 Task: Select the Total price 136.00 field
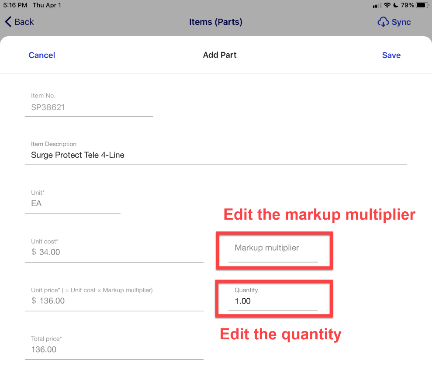pos(114,347)
